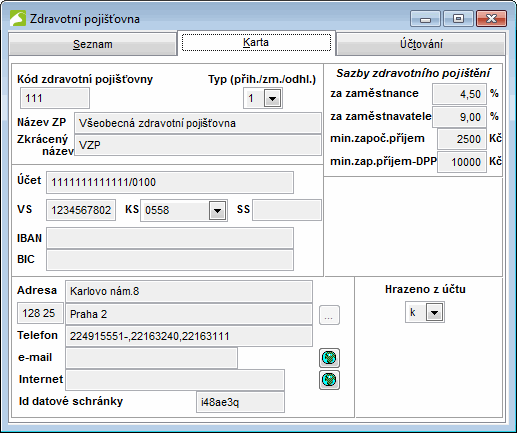Click the empty Internet field
517x433 pixels.
point(175,380)
